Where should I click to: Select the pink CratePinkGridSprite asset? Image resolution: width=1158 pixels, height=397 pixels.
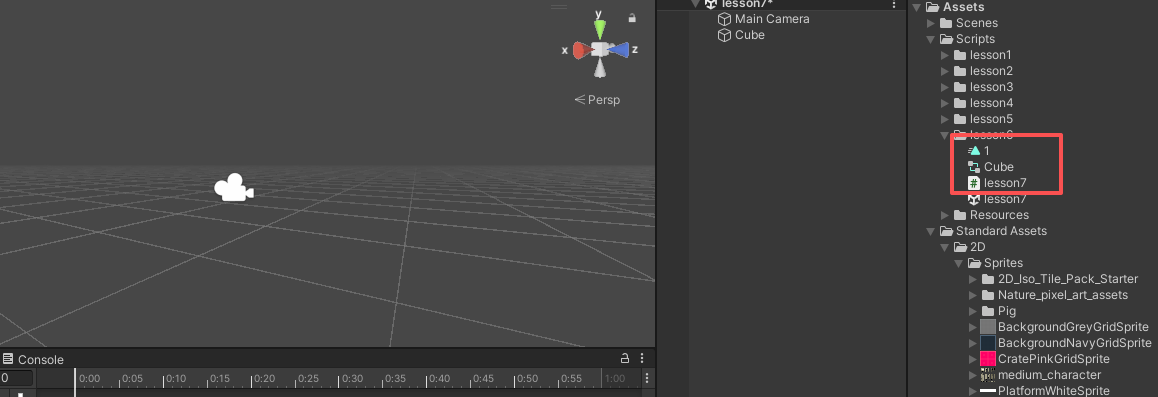(x=1045, y=359)
